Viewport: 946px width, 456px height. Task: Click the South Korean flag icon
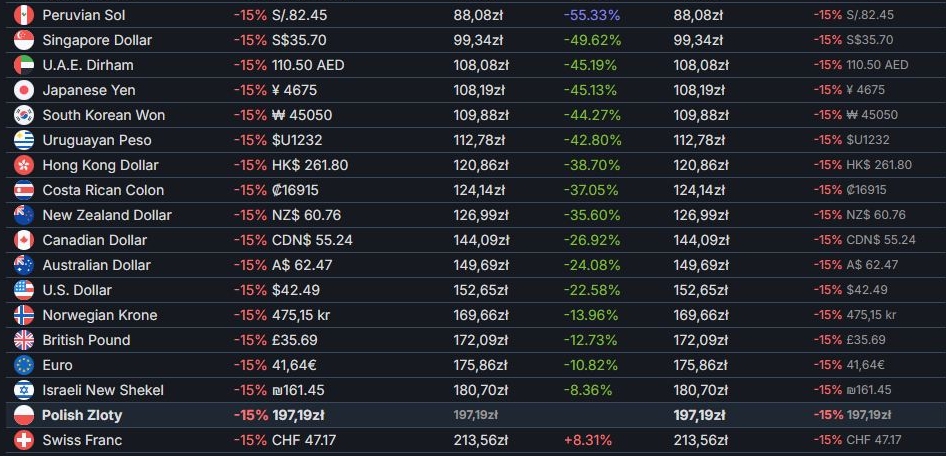25,115
